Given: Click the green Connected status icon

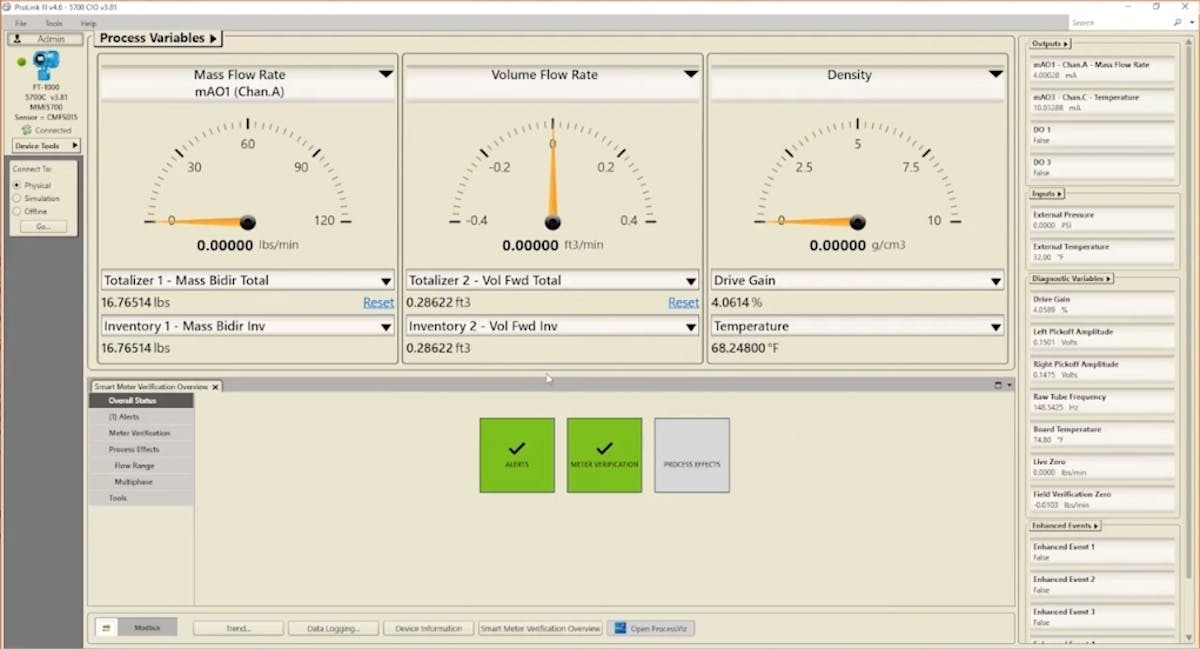Looking at the screenshot, I should (25, 130).
